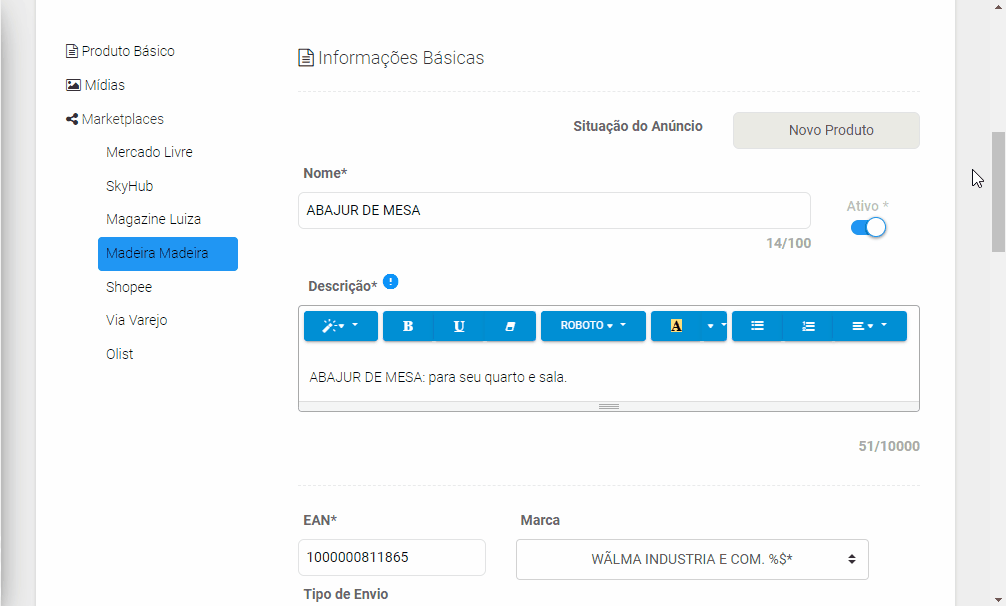The height and width of the screenshot is (606, 1006).
Task: Click the 14/100 character counter
Action: click(x=789, y=243)
